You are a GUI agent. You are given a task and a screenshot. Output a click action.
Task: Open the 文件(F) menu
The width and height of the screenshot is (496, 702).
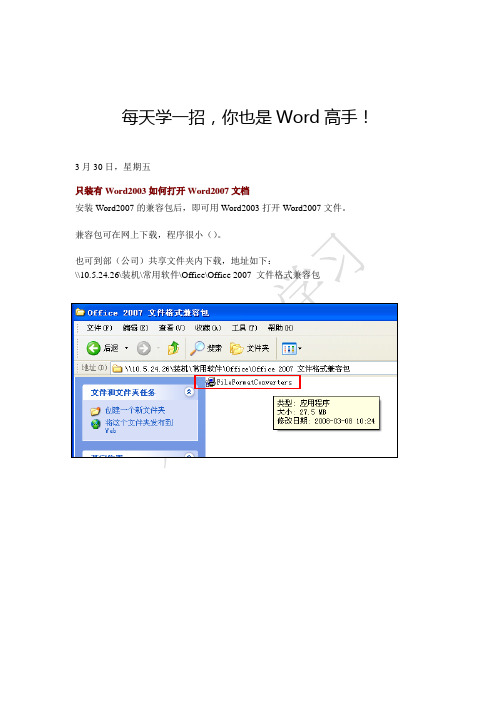[99, 328]
